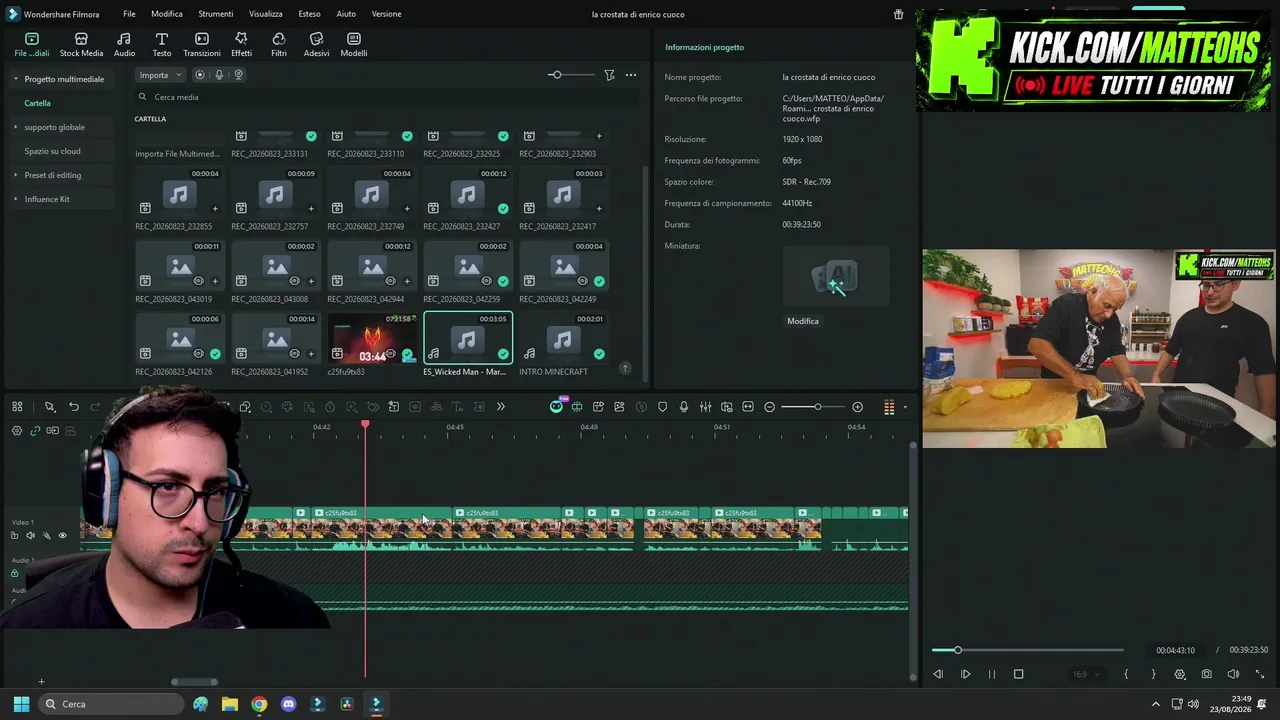Open the Visualizza menu

tap(266, 14)
